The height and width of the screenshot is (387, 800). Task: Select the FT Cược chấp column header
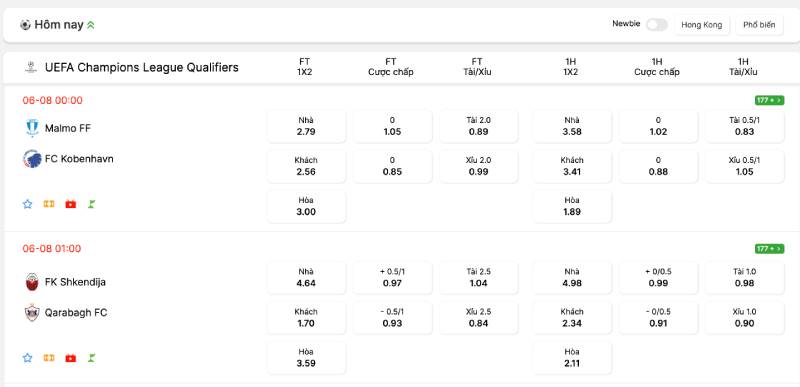[391, 67]
